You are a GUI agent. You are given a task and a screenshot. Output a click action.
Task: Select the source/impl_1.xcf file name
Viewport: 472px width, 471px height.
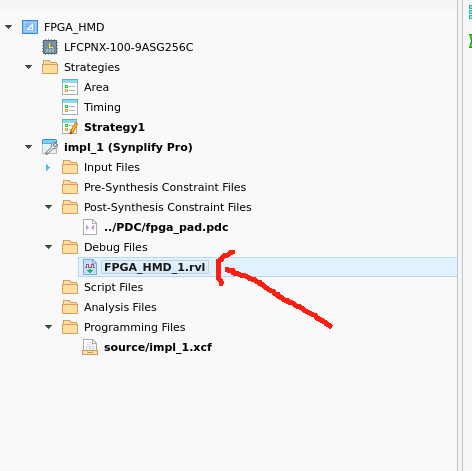pos(158,347)
